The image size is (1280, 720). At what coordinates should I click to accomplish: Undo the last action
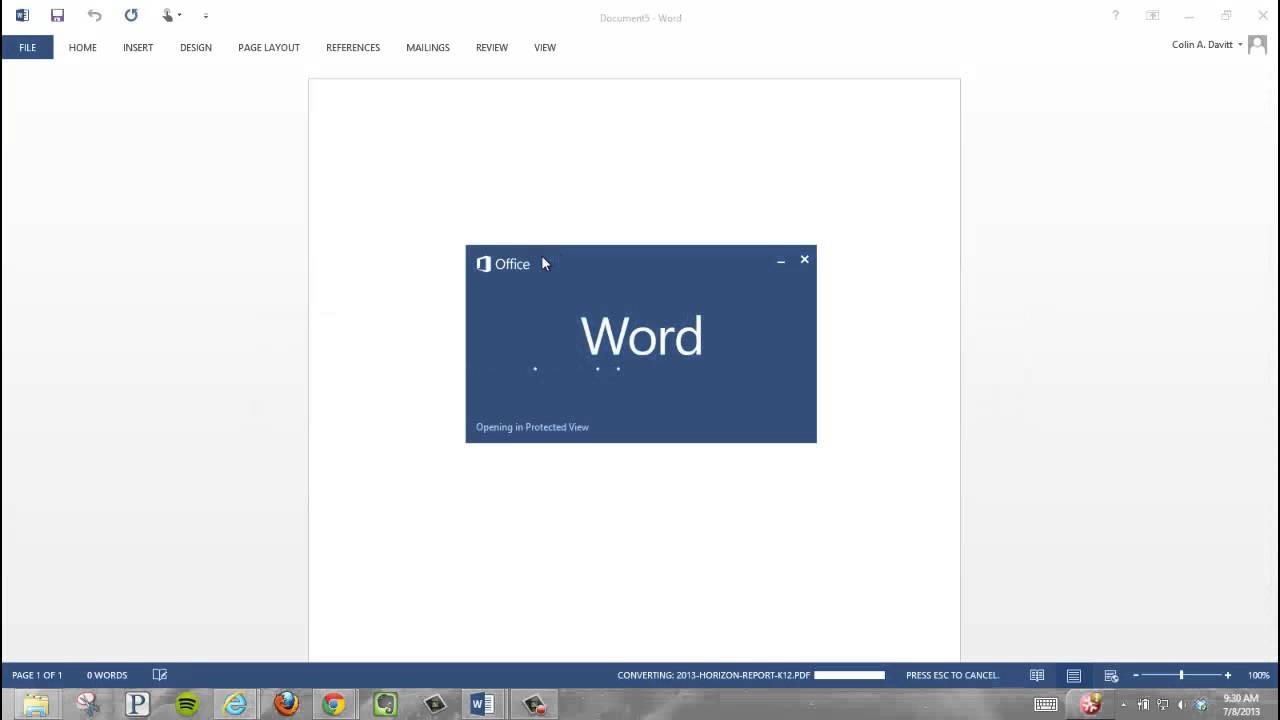click(x=94, y=16)
